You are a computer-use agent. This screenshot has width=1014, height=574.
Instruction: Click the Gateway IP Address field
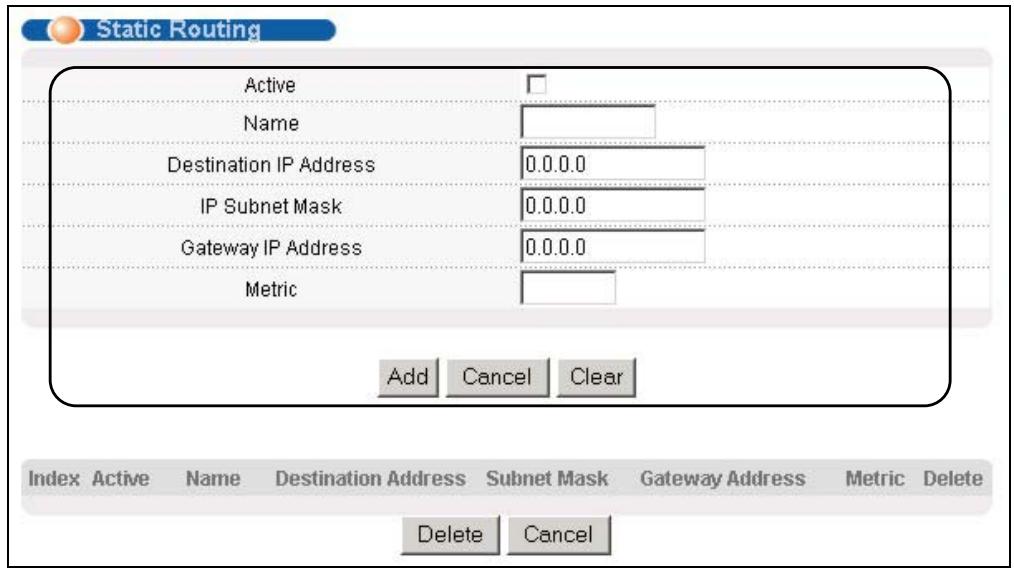(612, 246)
